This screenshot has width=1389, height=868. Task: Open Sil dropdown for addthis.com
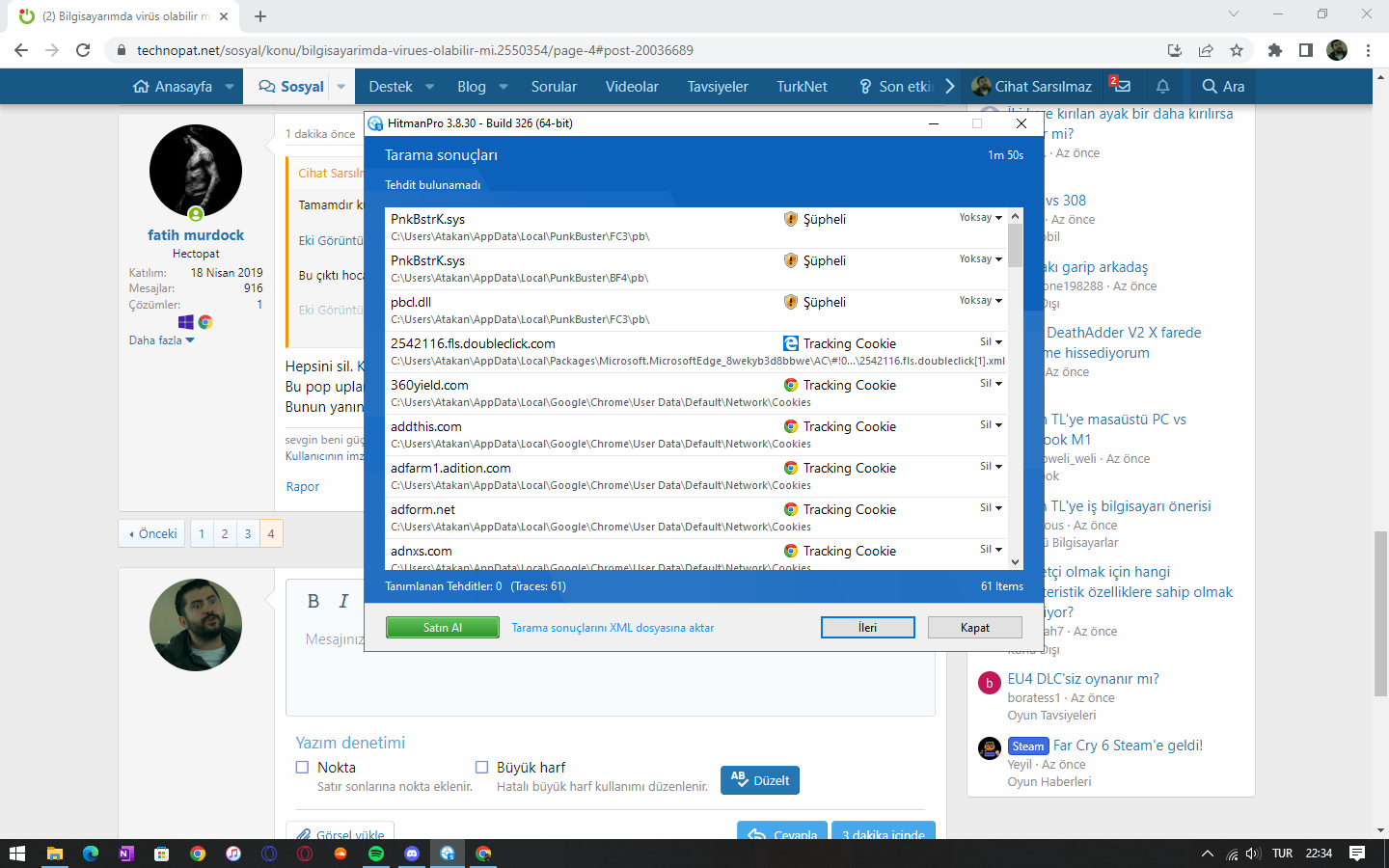pos(992,425)
